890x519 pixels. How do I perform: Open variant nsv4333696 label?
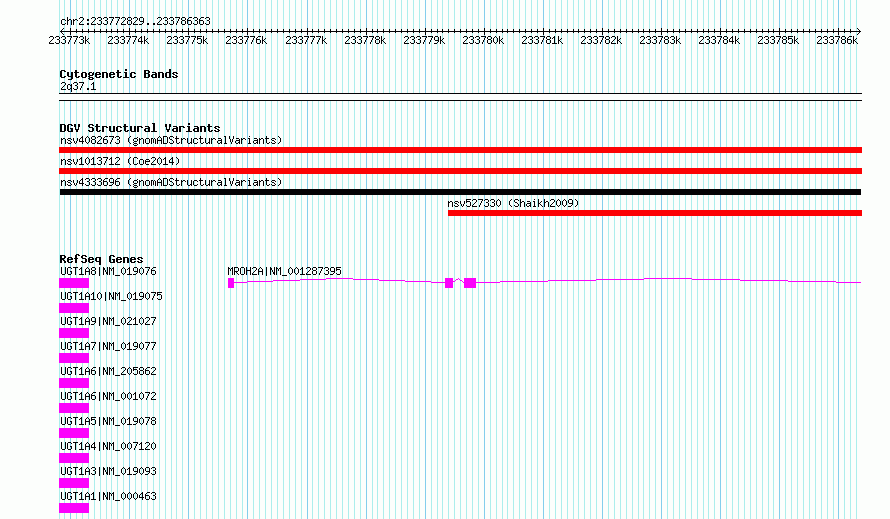[171, 182]
